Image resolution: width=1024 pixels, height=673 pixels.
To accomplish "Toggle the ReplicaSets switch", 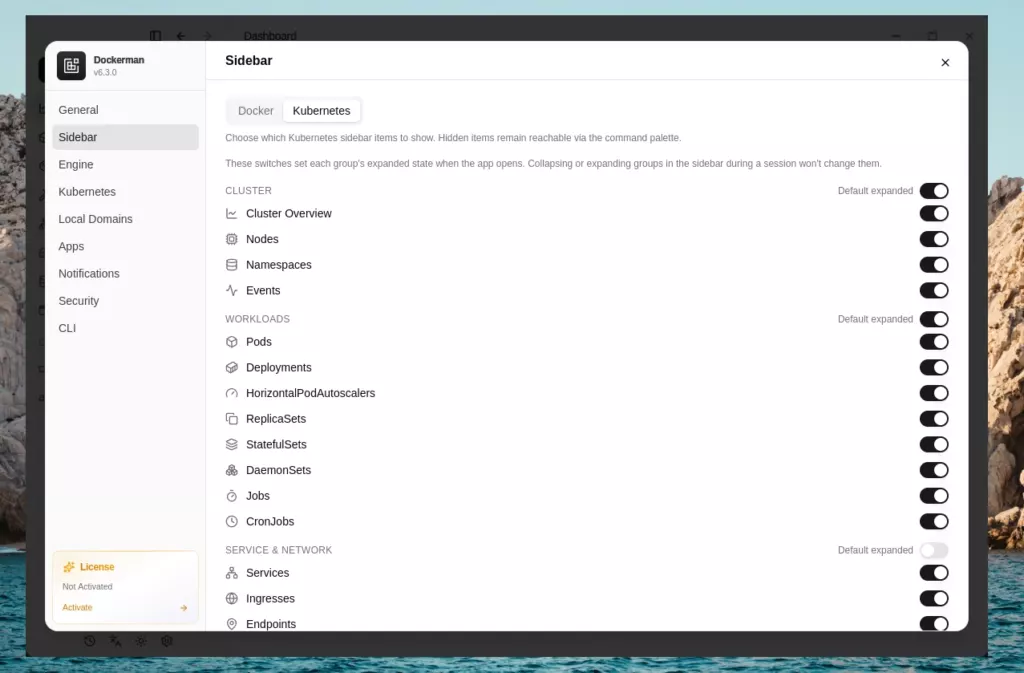I will (x=934, y=418).
